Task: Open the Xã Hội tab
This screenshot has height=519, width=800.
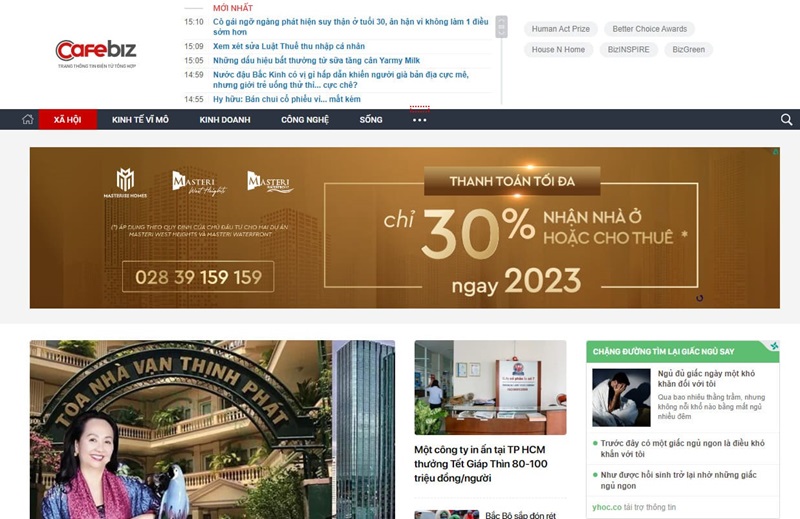Action: 68,120
